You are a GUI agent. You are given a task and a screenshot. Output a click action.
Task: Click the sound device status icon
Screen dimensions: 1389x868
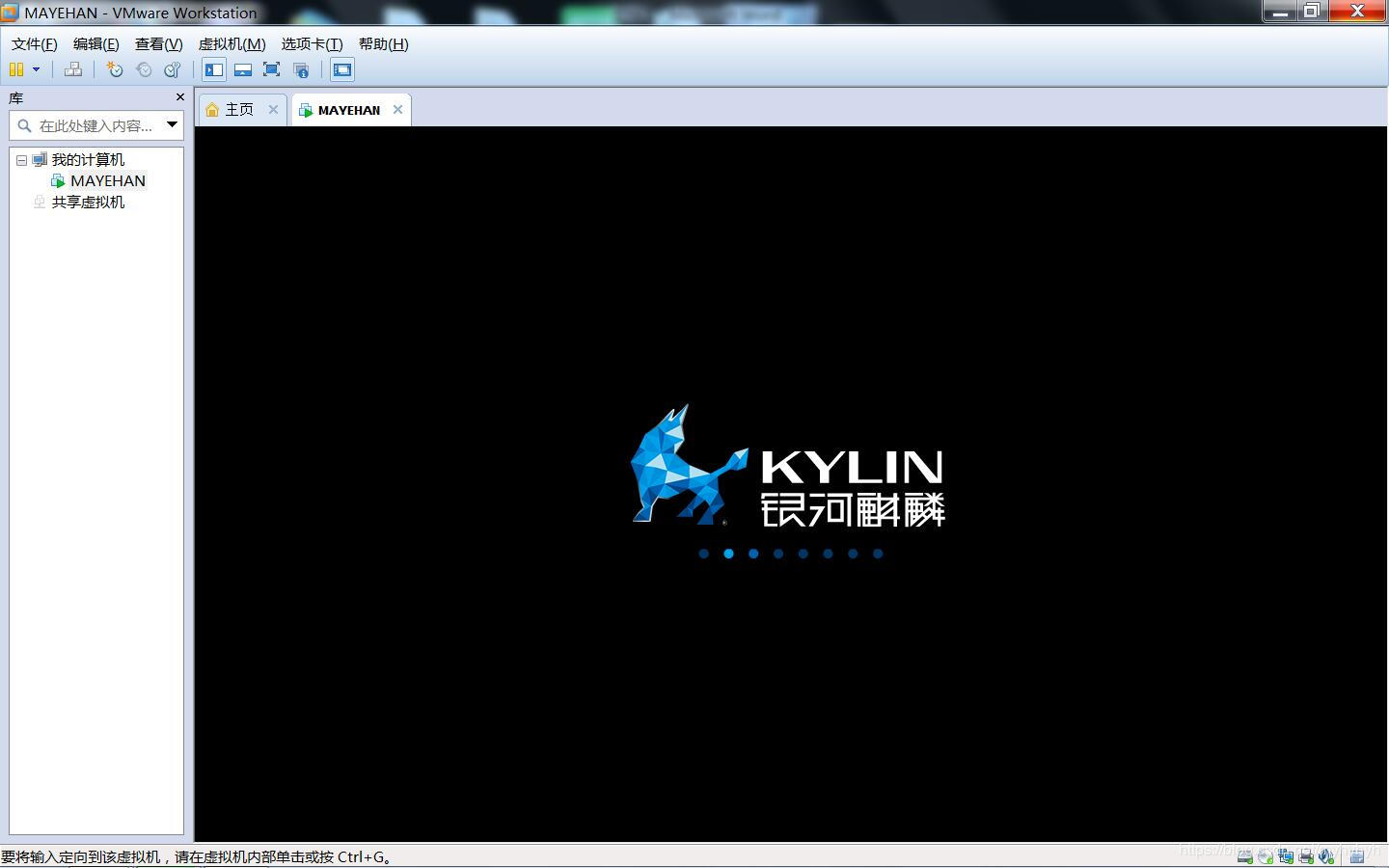click(x=1326, y=856)
